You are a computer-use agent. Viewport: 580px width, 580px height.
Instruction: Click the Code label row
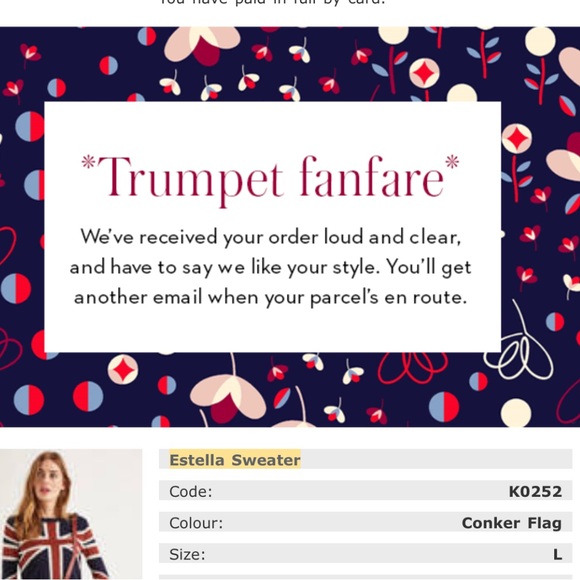pos(365,491)
